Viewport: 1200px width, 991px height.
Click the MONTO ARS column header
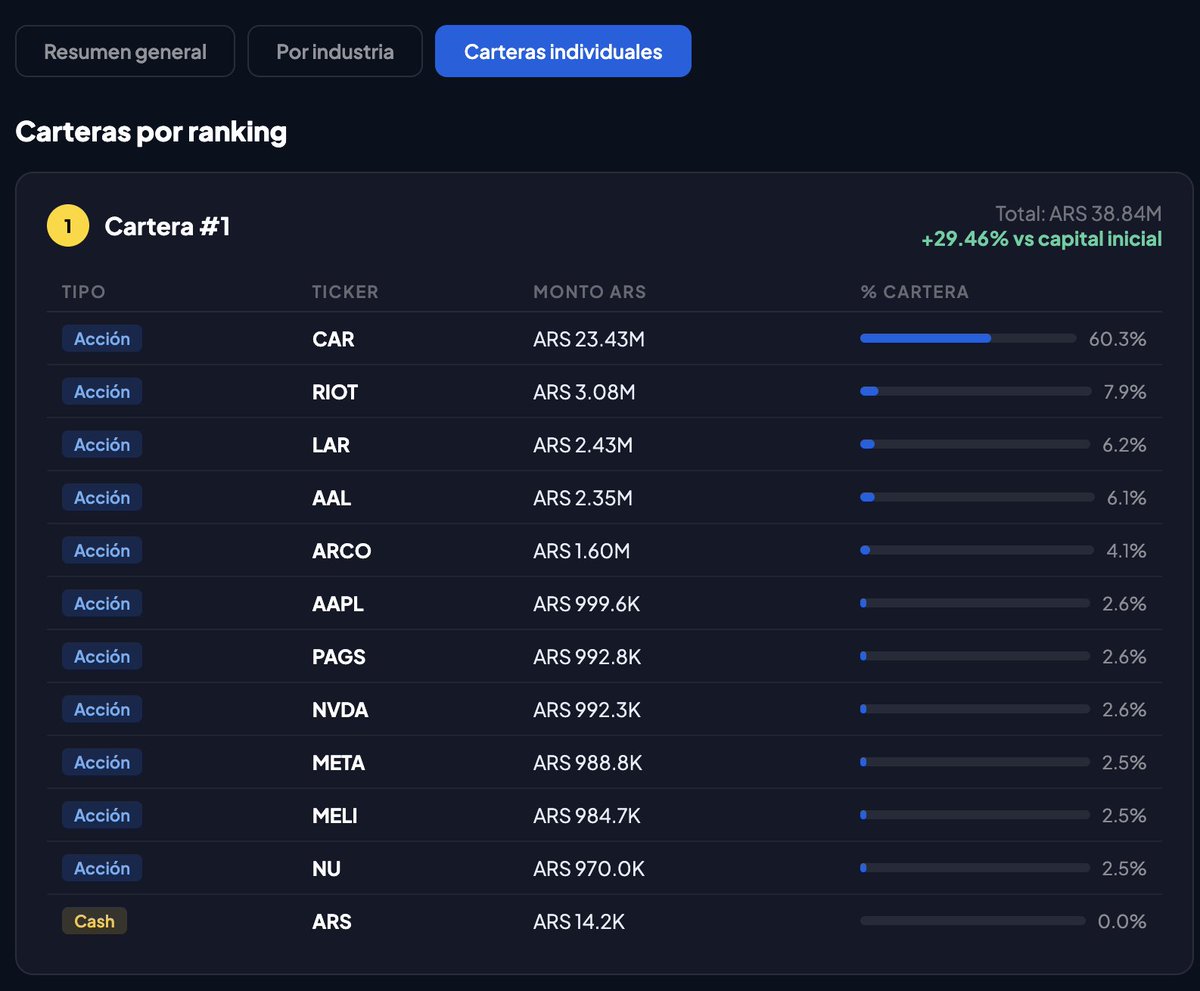click(590, 292)
